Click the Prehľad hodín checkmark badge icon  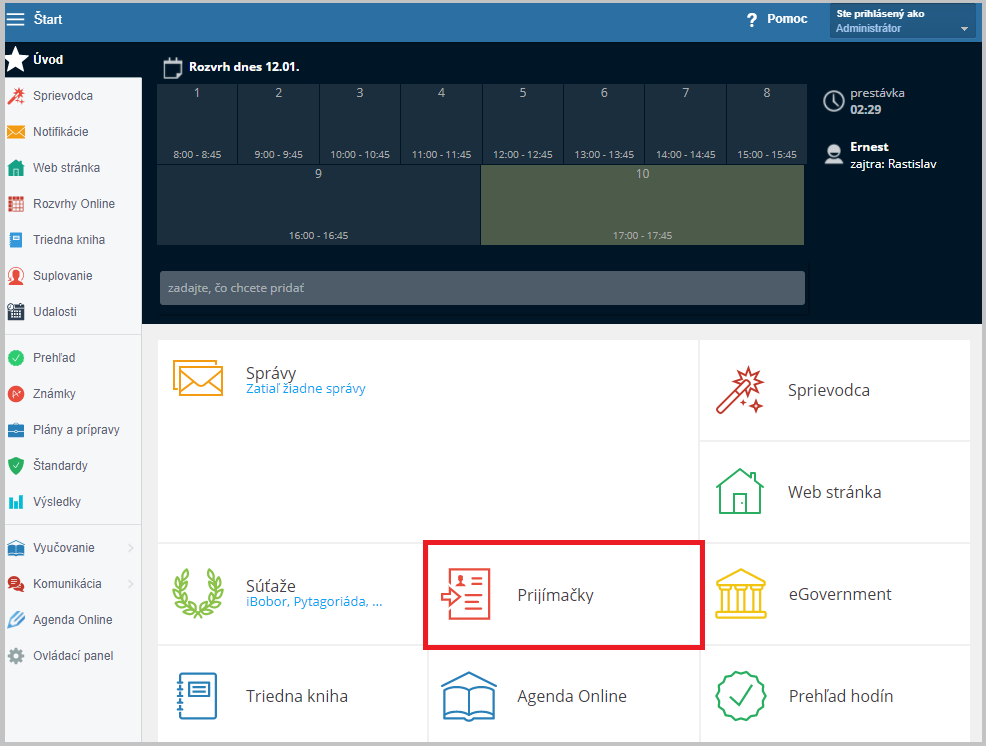[x=741, y=696]
